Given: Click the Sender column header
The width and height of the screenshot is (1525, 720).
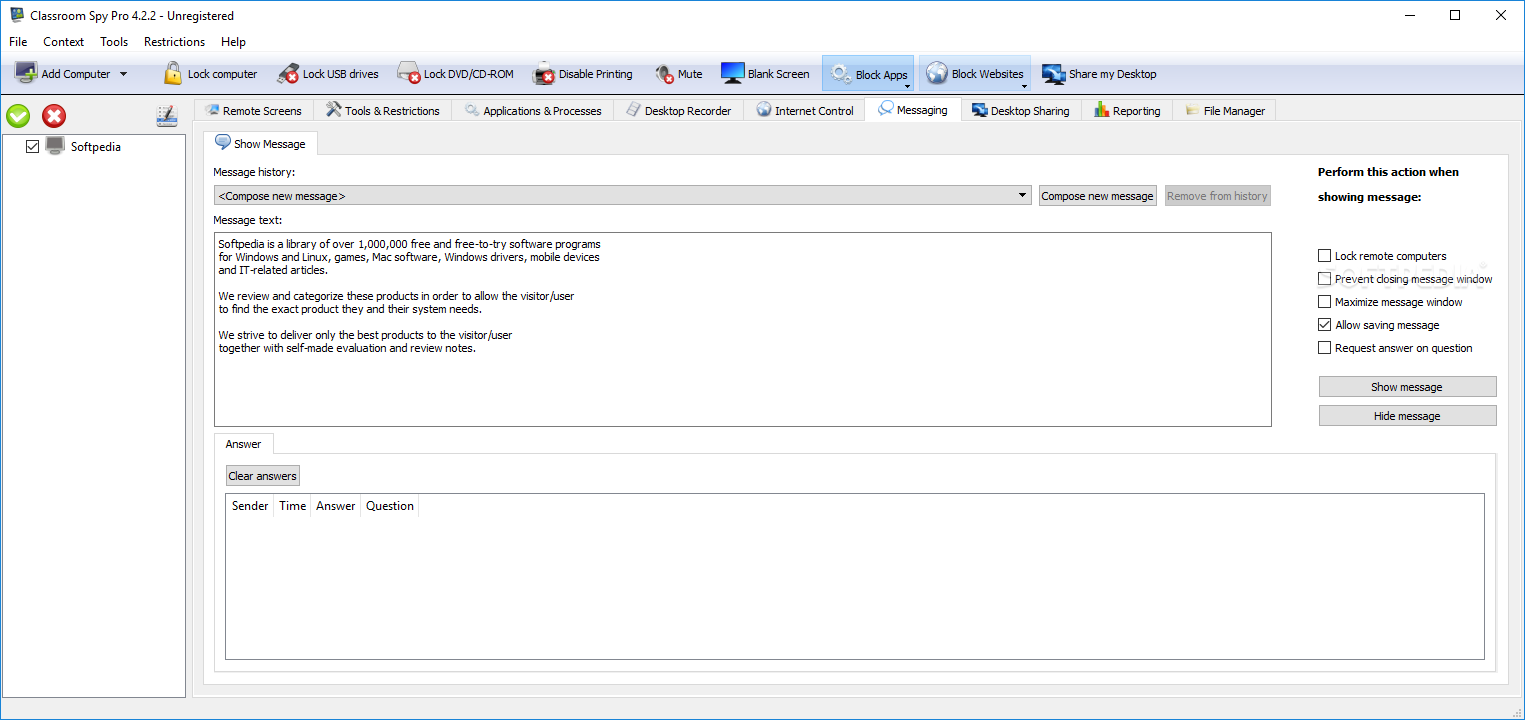Looking at the screenshot, I should tap(250, 506).
